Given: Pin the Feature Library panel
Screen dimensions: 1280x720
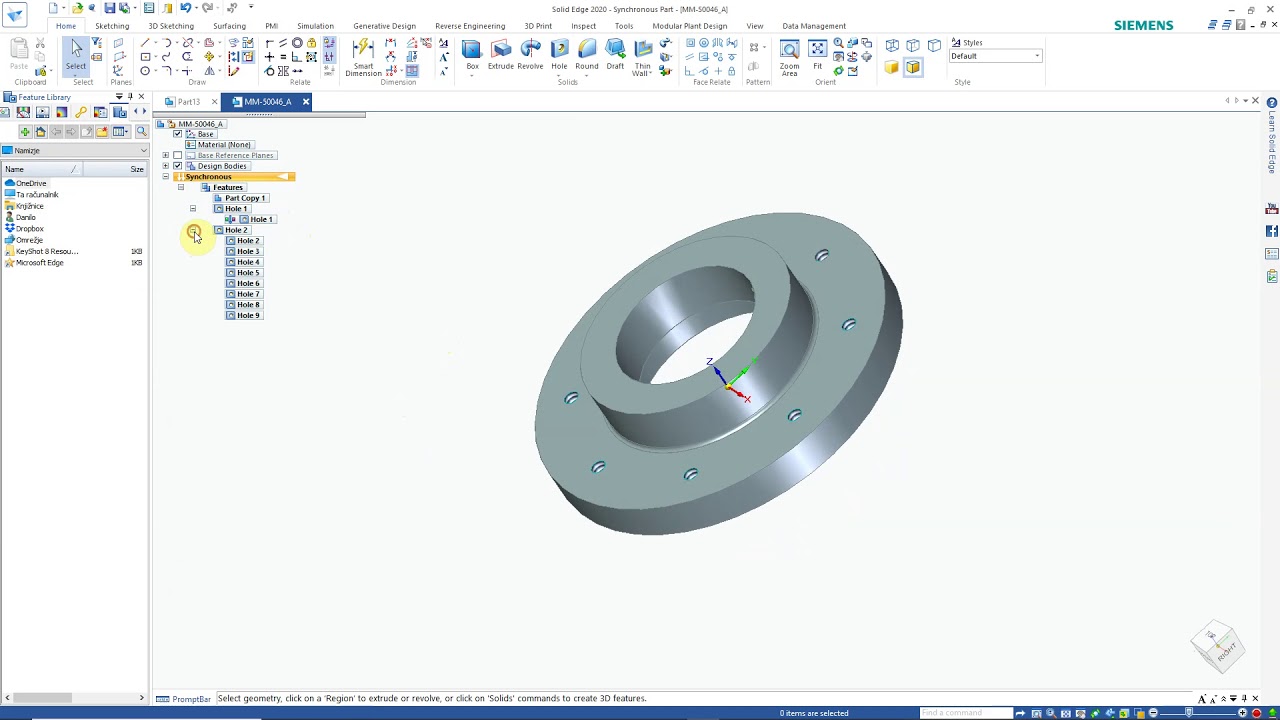Looking at the screenshot, I should coord(130,97).
